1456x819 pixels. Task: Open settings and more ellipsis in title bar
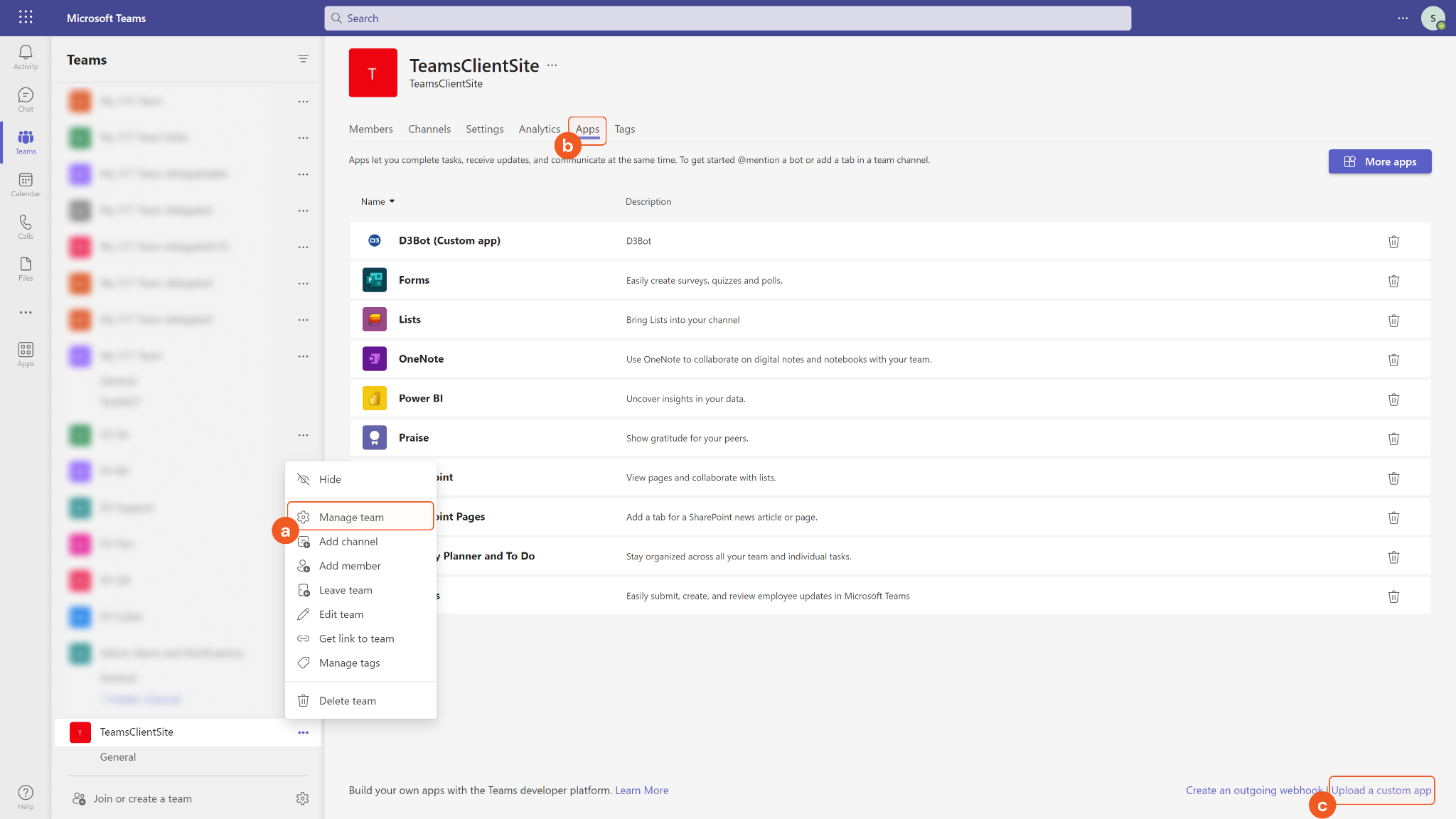(1403, 18)
